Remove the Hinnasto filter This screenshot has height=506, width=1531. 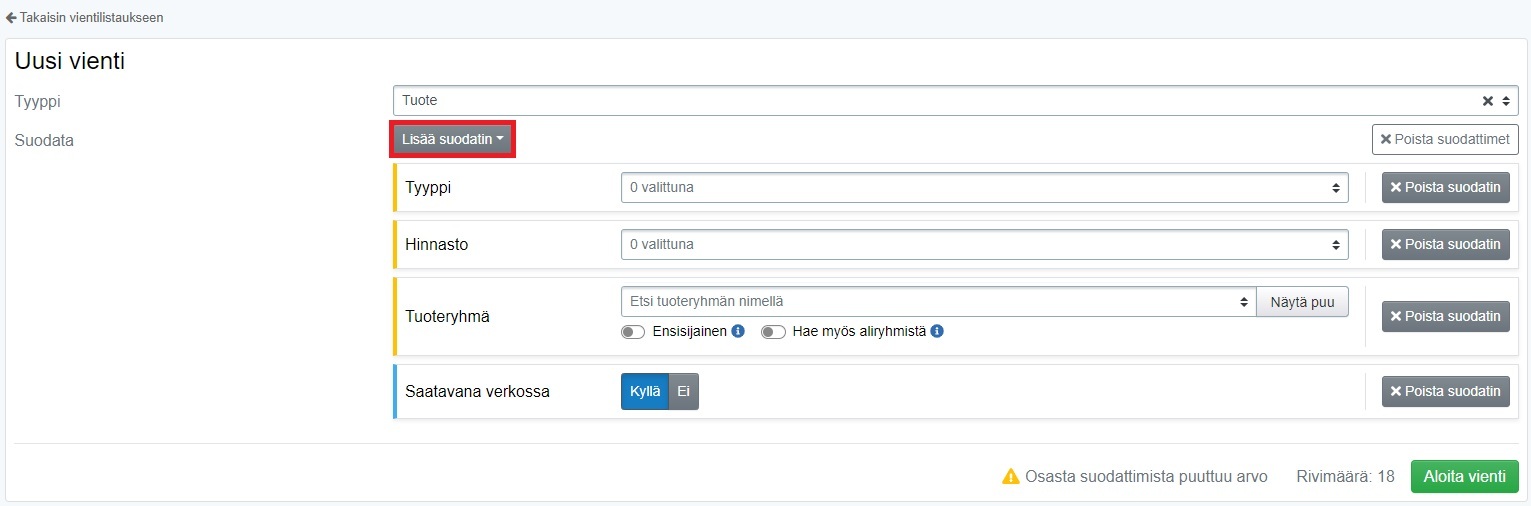click(1445, 244)
